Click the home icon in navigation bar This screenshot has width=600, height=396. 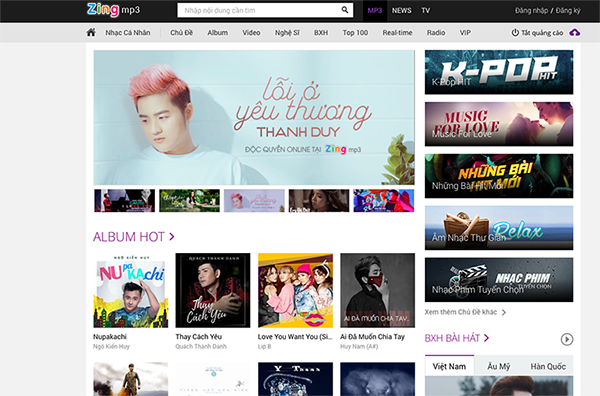[x=91, y=33]
